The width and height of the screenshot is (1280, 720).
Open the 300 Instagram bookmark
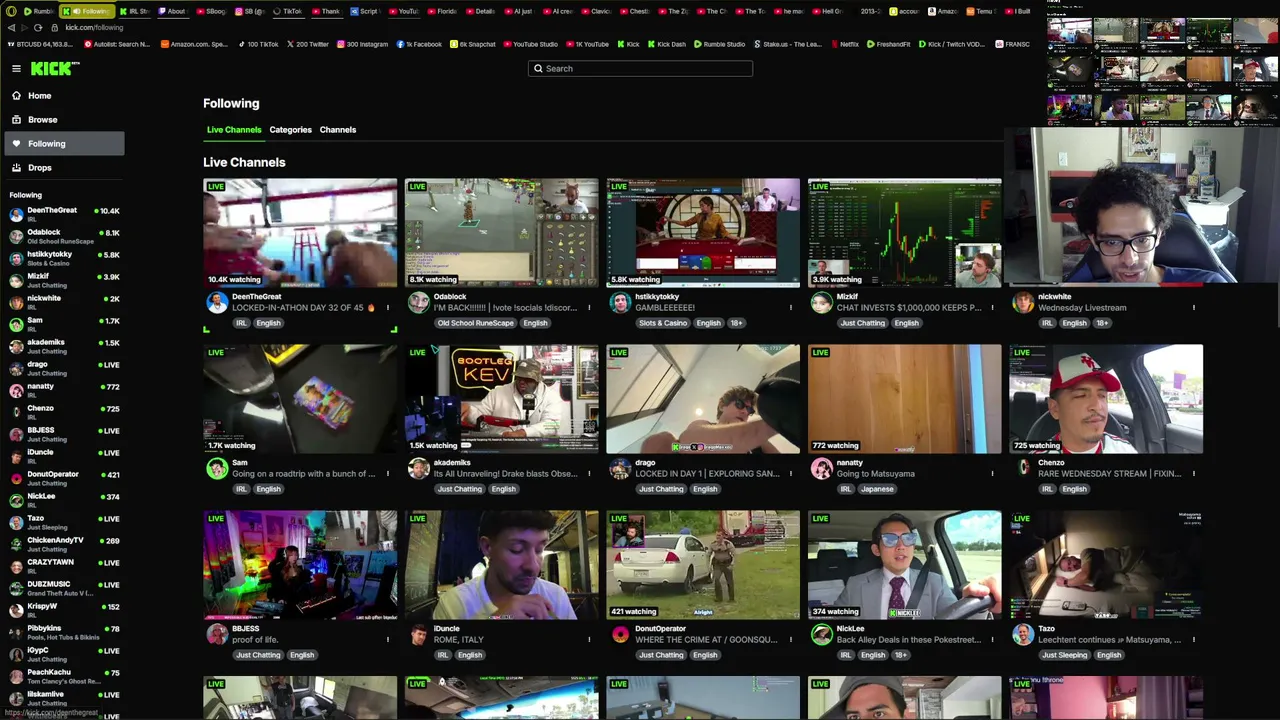click(x=362, y=44)
